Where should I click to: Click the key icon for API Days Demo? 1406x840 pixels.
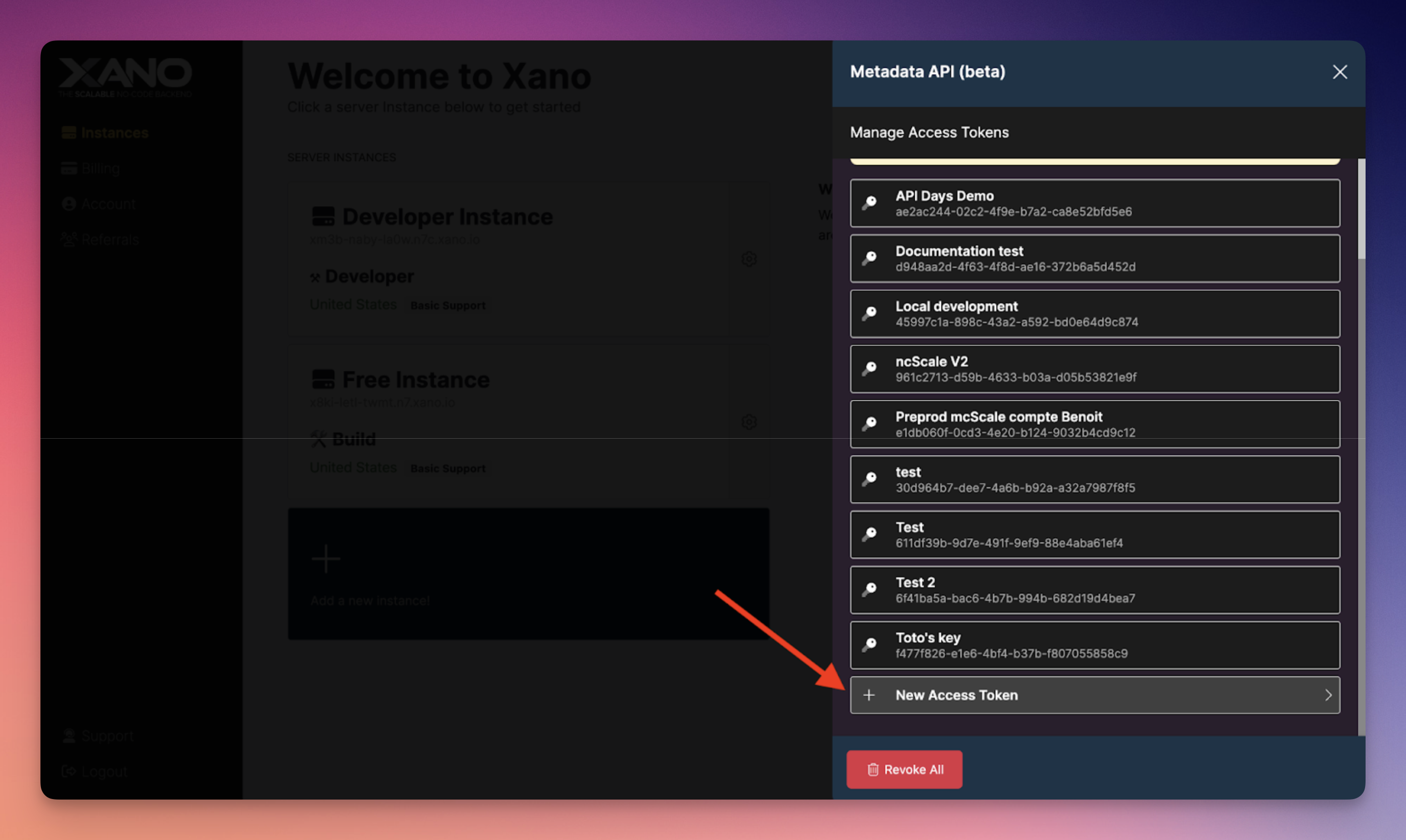(869, 203)
